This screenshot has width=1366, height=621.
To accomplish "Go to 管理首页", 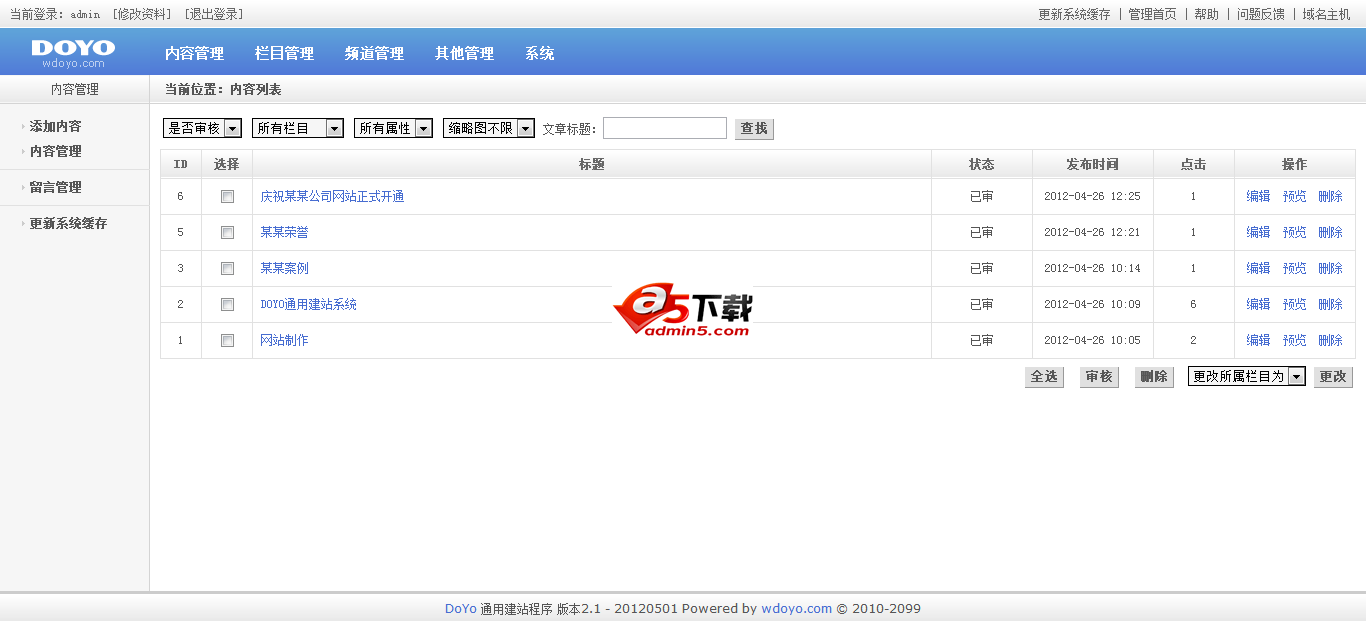I will click(1152, 14).
